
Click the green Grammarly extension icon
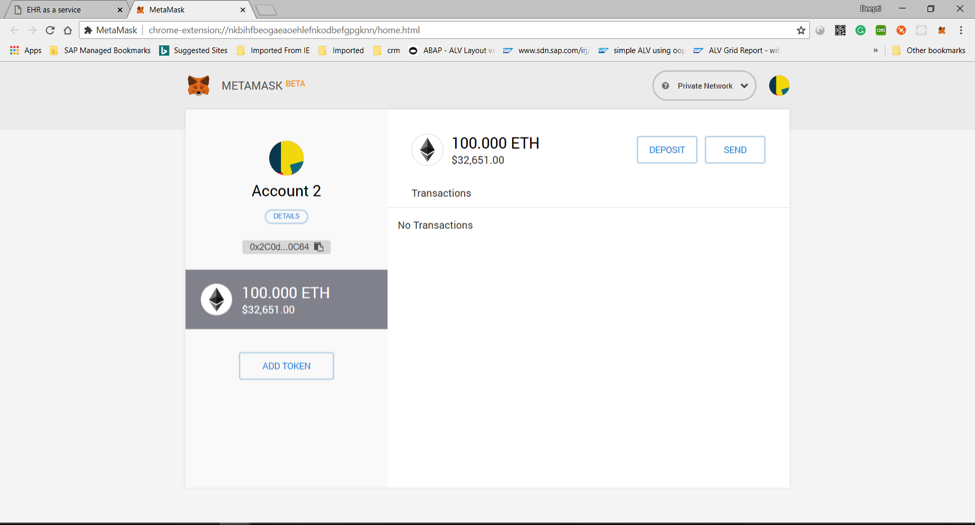pos(861,30)
